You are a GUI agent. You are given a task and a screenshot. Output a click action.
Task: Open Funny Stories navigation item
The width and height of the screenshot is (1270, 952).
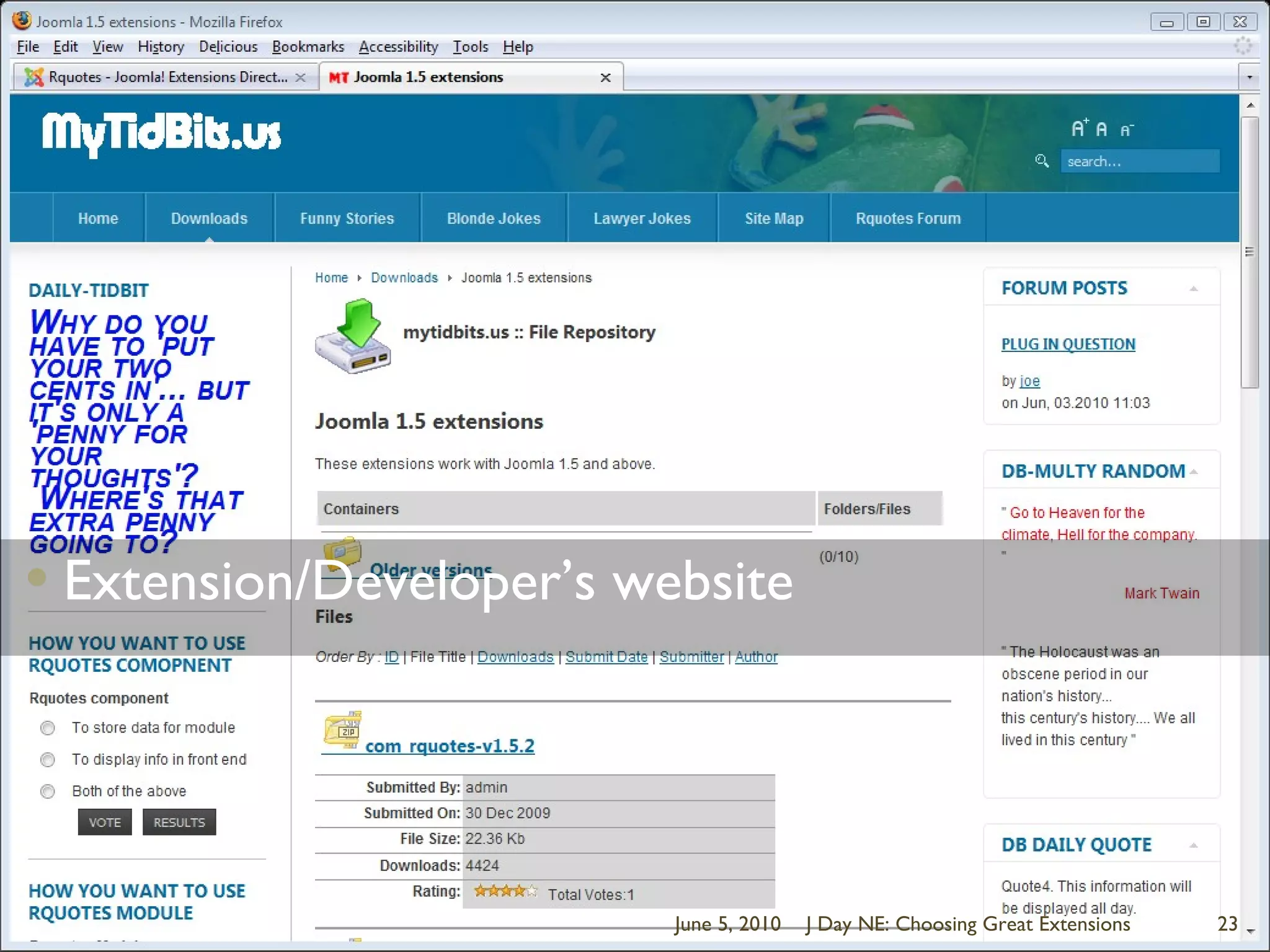click(347, 218)
